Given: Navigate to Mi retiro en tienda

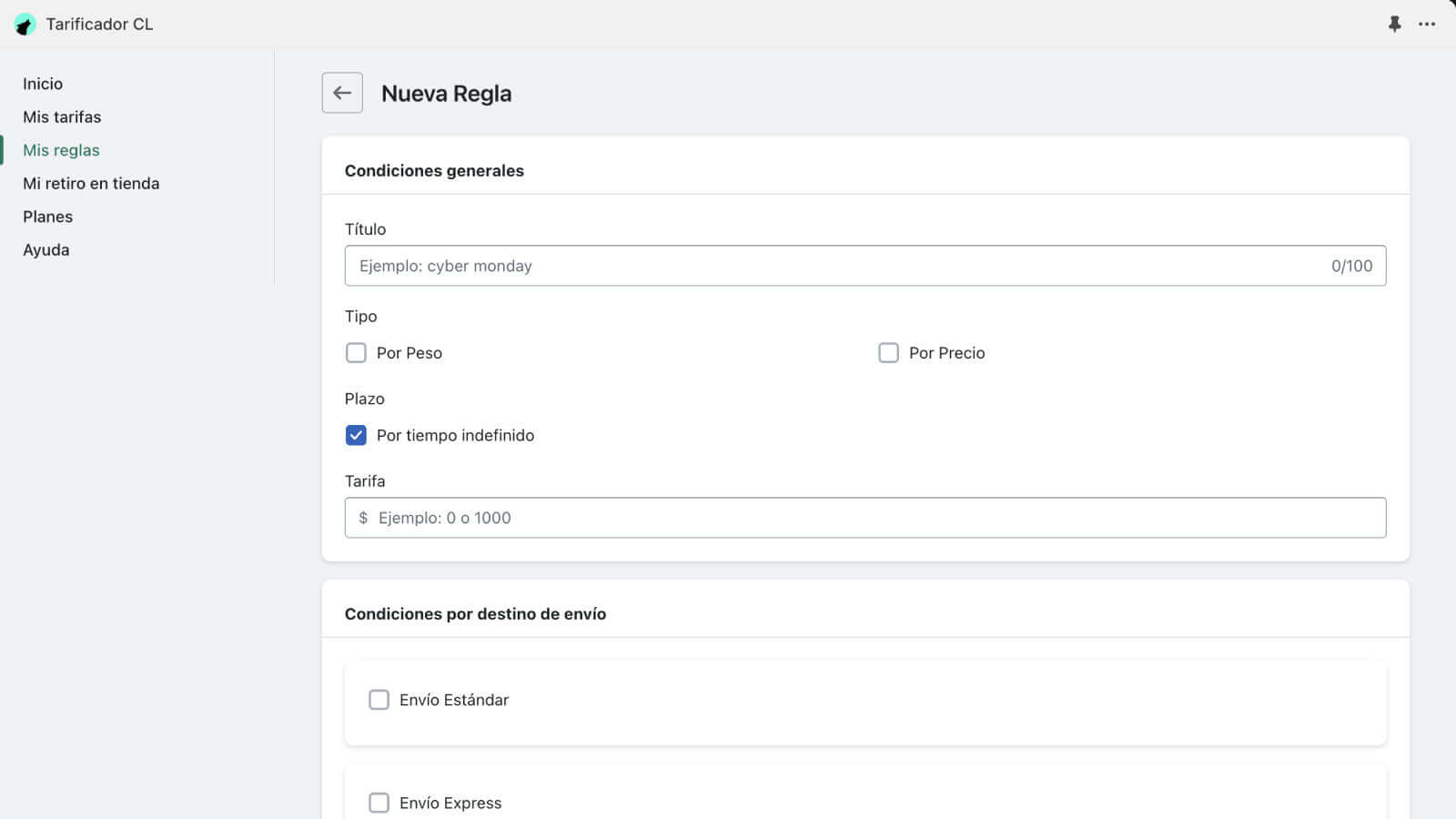Looking at the screenshot, I should pyautogui.click(x=91, y=184).
